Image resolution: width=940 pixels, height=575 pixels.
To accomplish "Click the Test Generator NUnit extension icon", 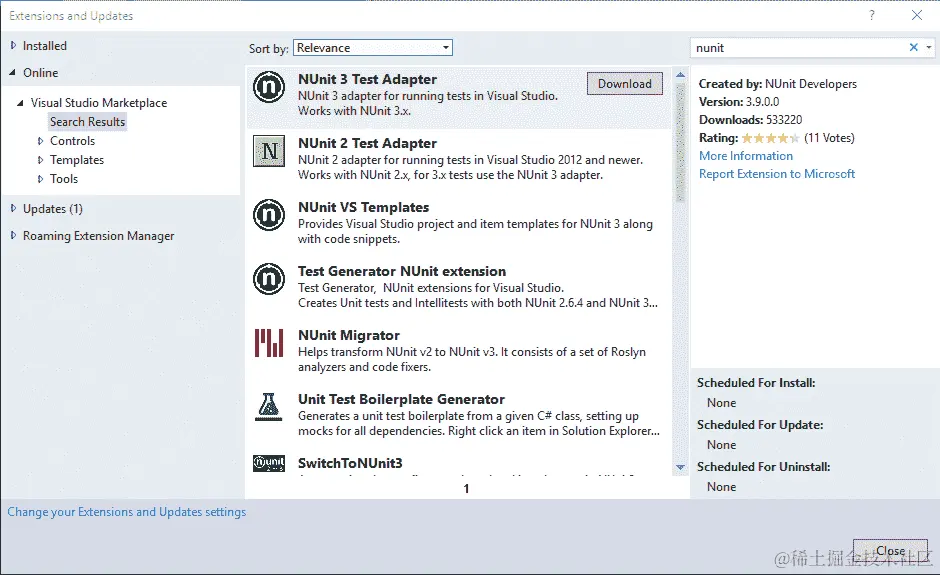I will (269, 279).
